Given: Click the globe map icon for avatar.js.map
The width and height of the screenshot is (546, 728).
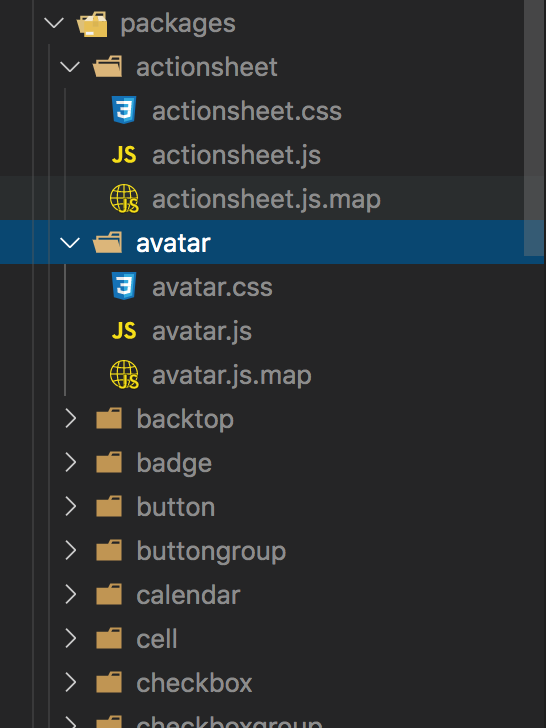Looking at the screenshot, I should click(124, 374).
